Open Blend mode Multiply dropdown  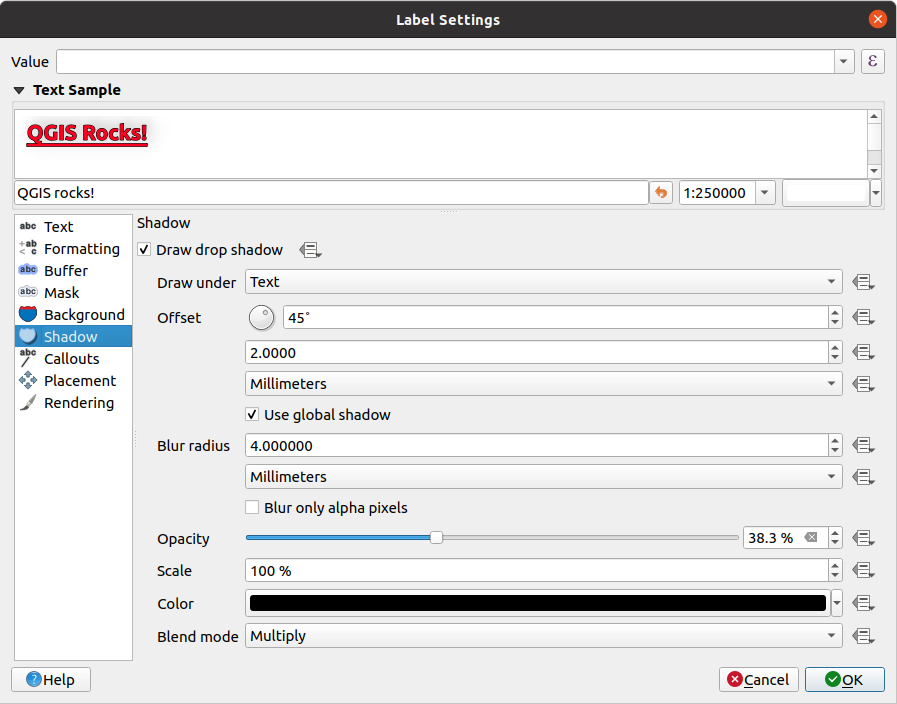tap(543, 636)
